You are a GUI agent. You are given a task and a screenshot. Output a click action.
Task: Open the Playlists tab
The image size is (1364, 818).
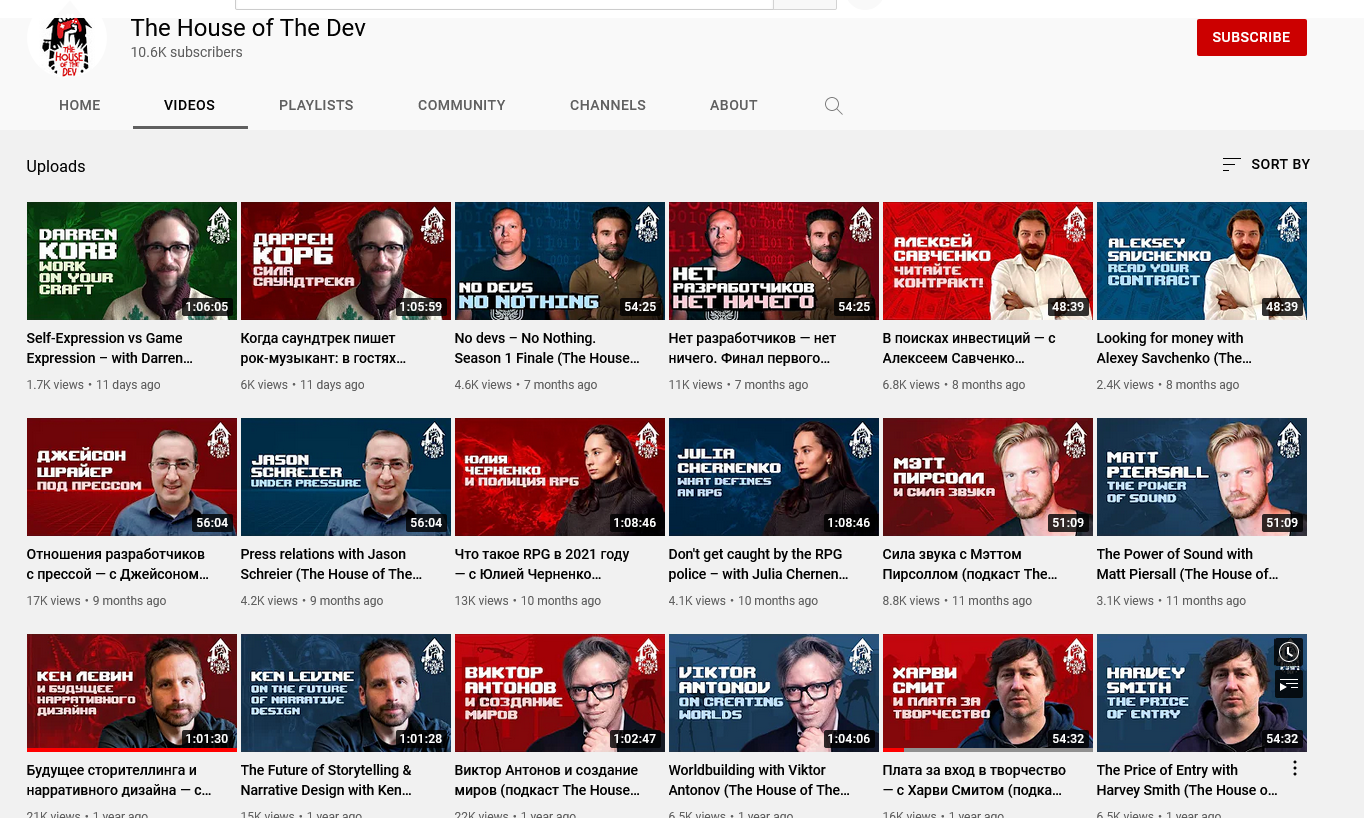point(316,105)
